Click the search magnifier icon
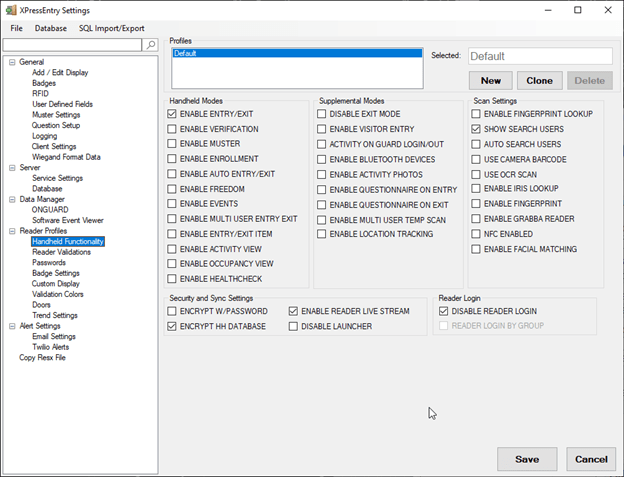This screenshot has width=624, height=477. [x=150, y=45]
